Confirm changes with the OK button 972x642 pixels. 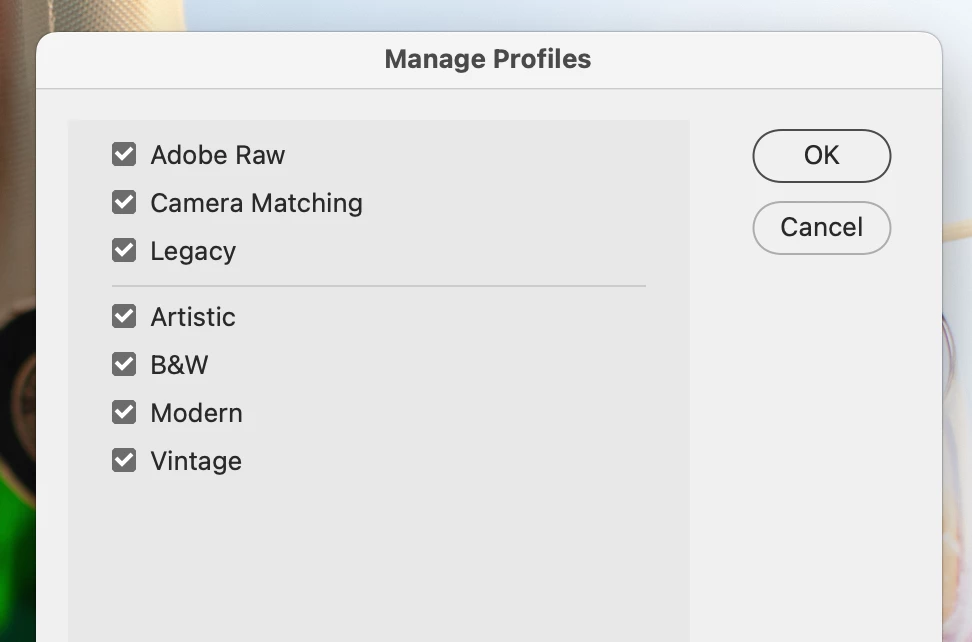[x=821, y=156]
